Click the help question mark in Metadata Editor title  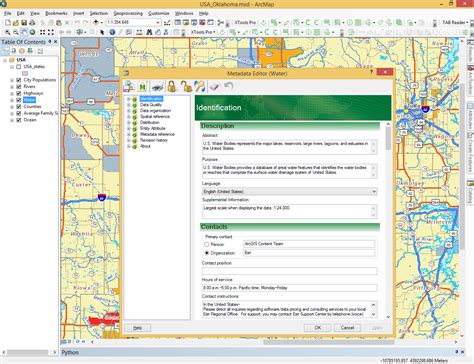[371, 72]
